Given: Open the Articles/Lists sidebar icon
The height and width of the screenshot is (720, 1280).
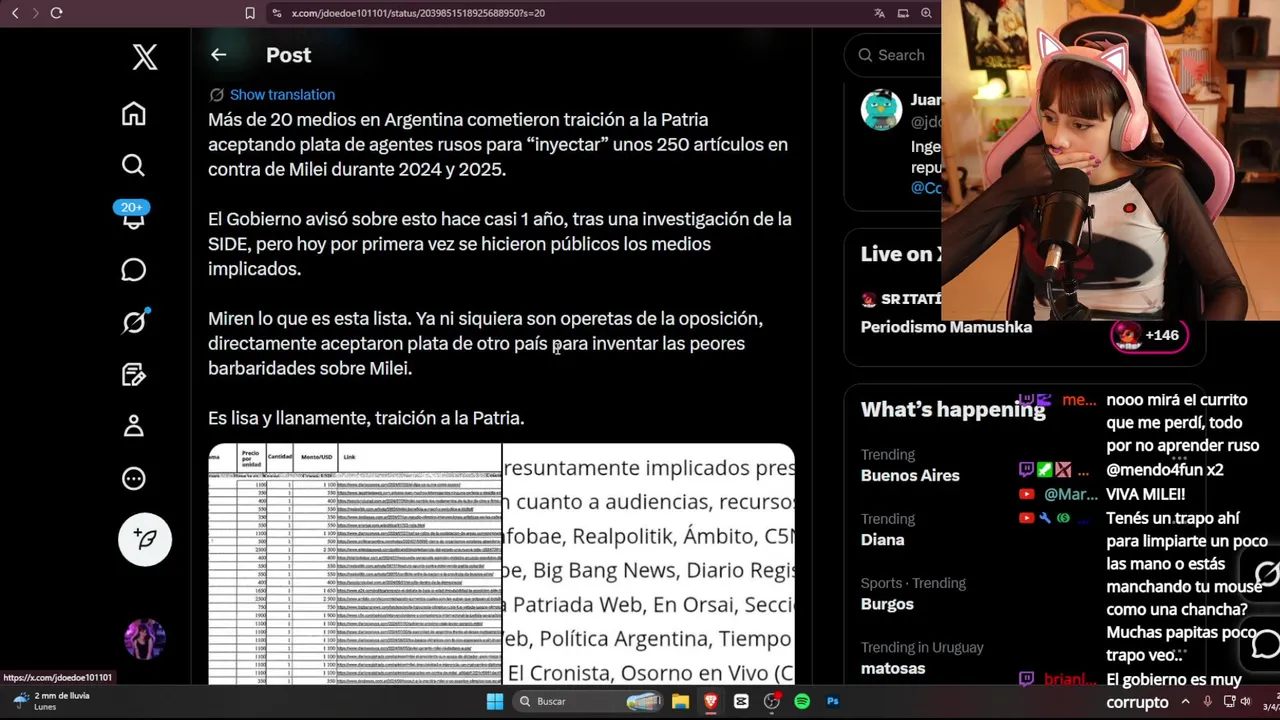Looking at the screenshot, I should [133, 374].
